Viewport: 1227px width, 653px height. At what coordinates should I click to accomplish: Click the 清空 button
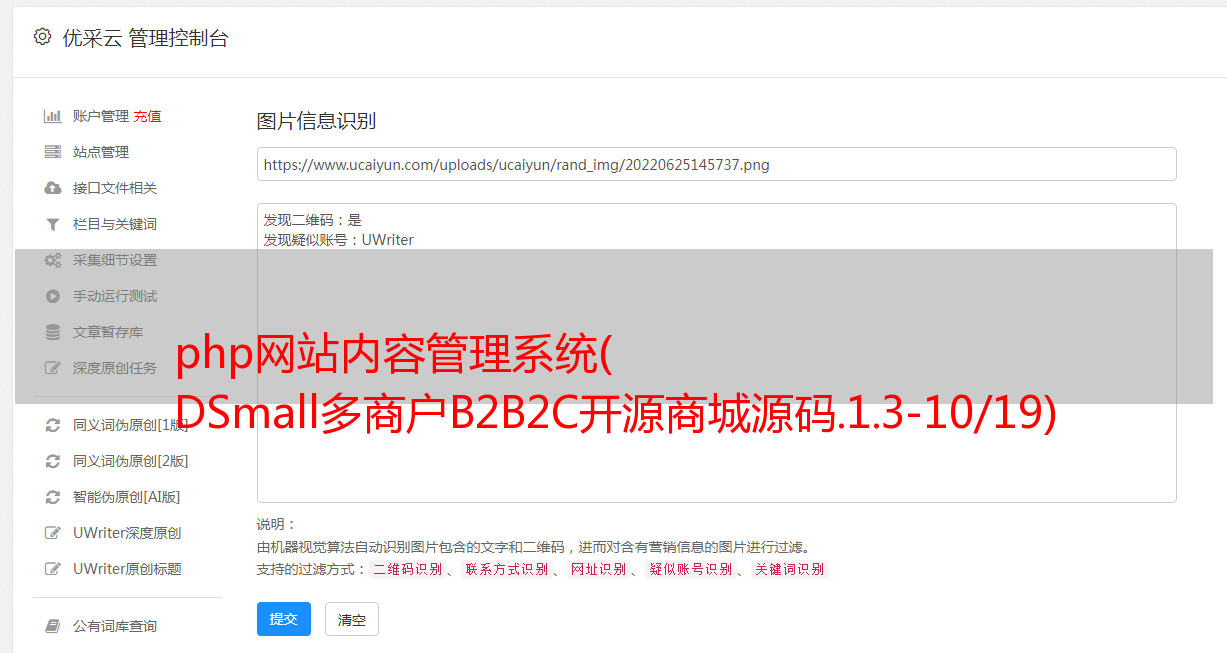click(x=352, y=619)
